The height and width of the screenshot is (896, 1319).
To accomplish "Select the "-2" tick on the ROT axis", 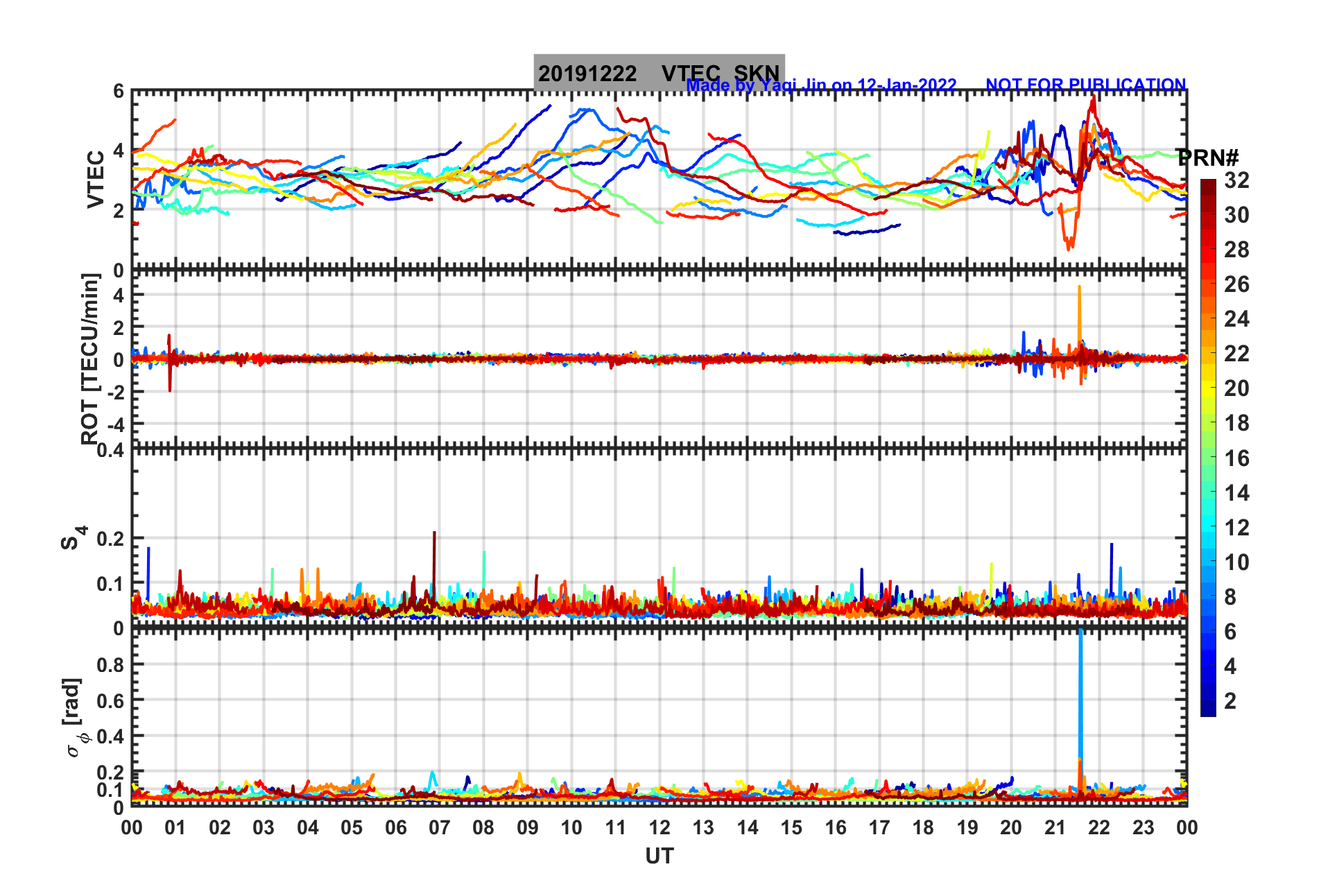I will click(x=114, y=392).
